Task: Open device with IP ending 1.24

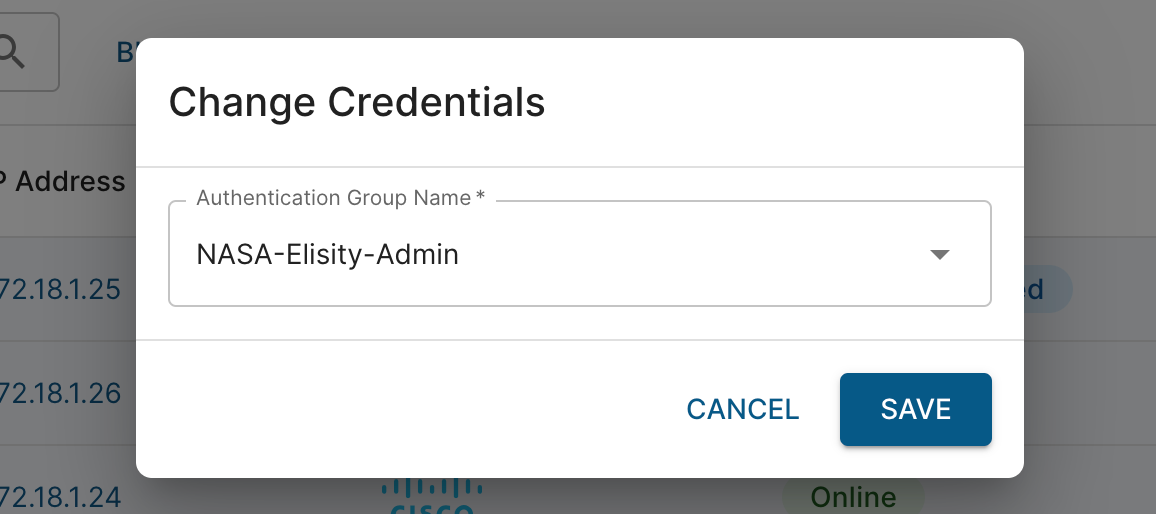Action: click(x=60, y=496)
